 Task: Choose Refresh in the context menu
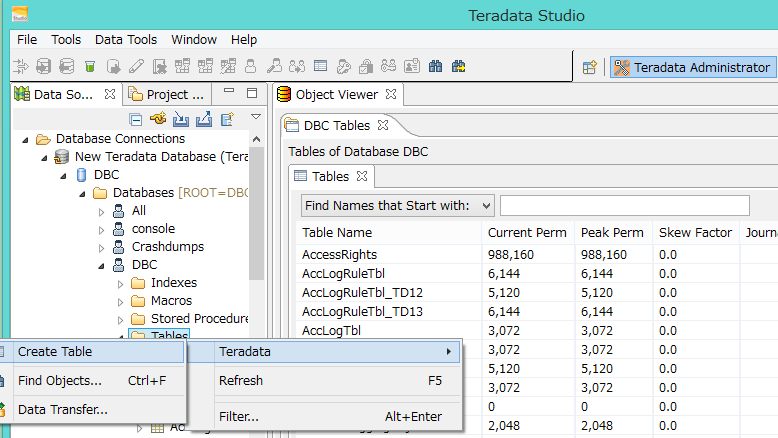(325, 380)
